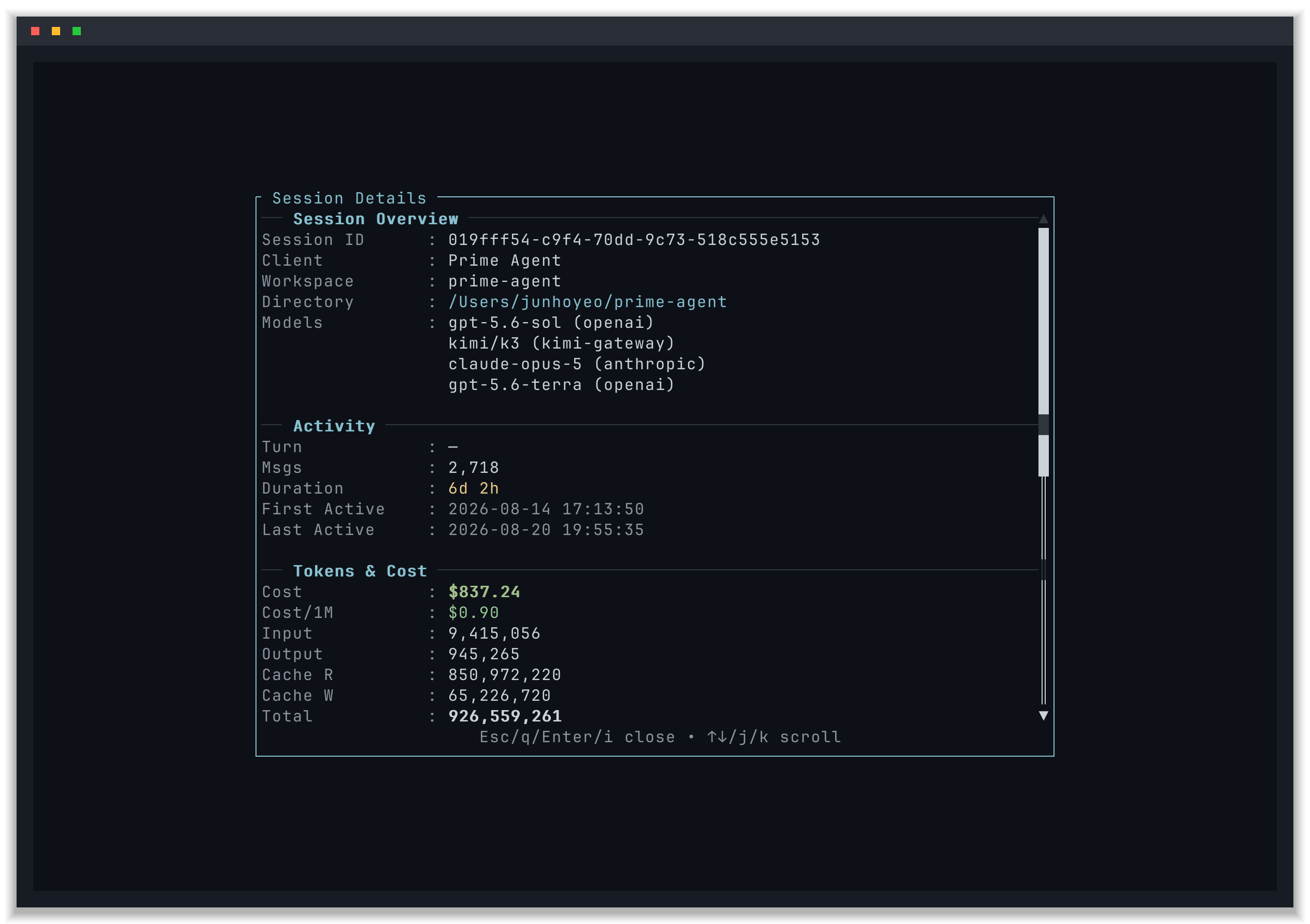This screenshot has height=924, width=1310.
Task: Click the Cache W value 65,226,720
Action: 499,695
